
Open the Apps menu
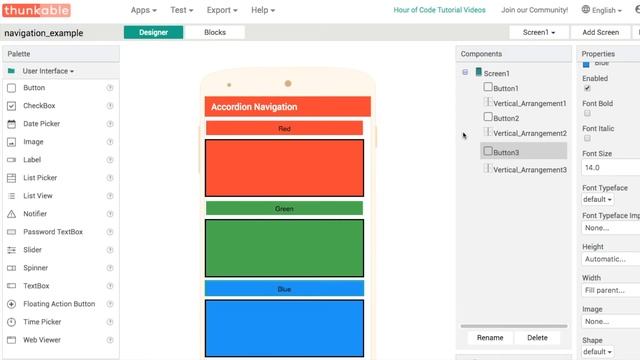[144, 10]
